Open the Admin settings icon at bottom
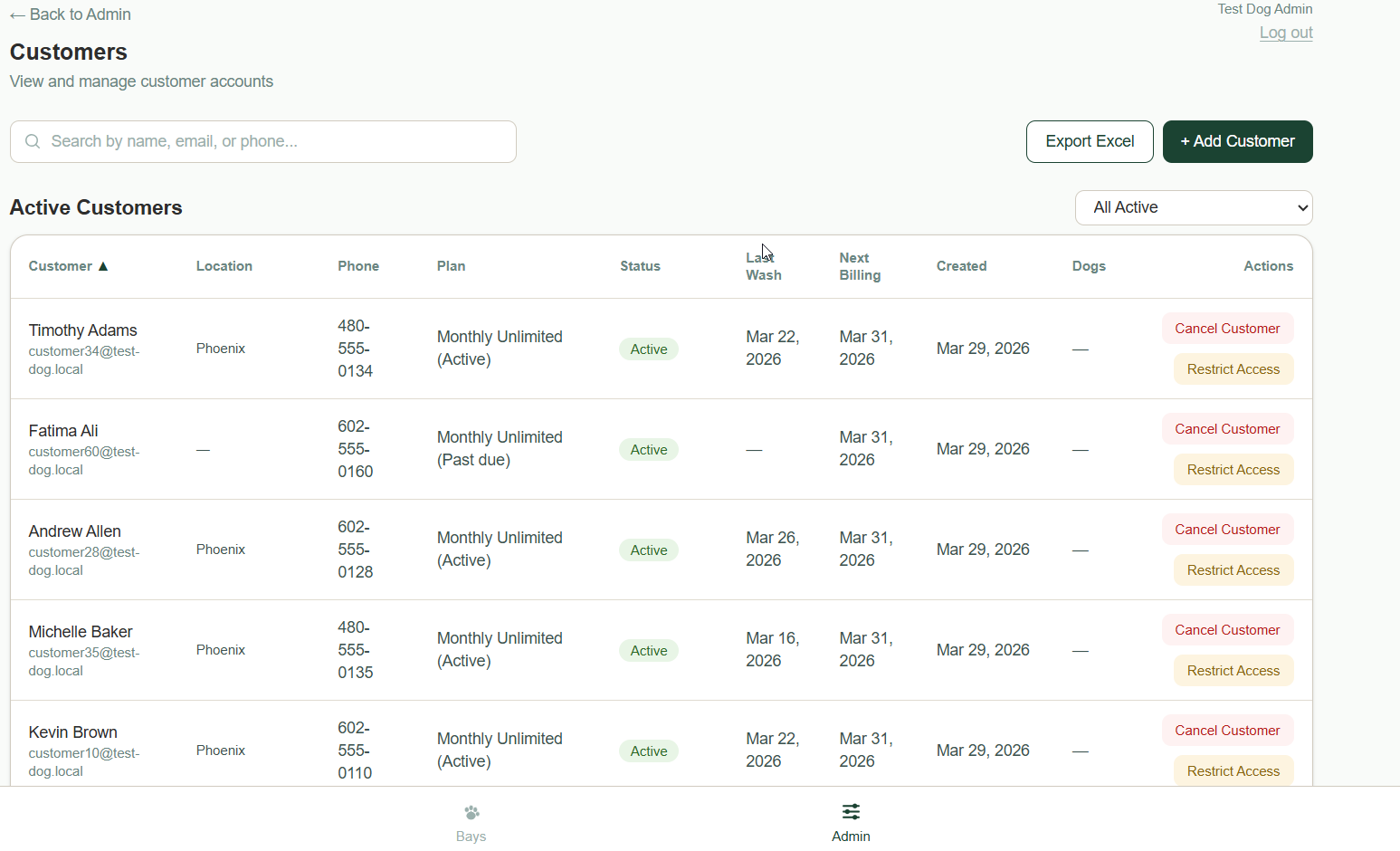The height and width of the screenshot is (851, 1400). [x=850, y=812]
